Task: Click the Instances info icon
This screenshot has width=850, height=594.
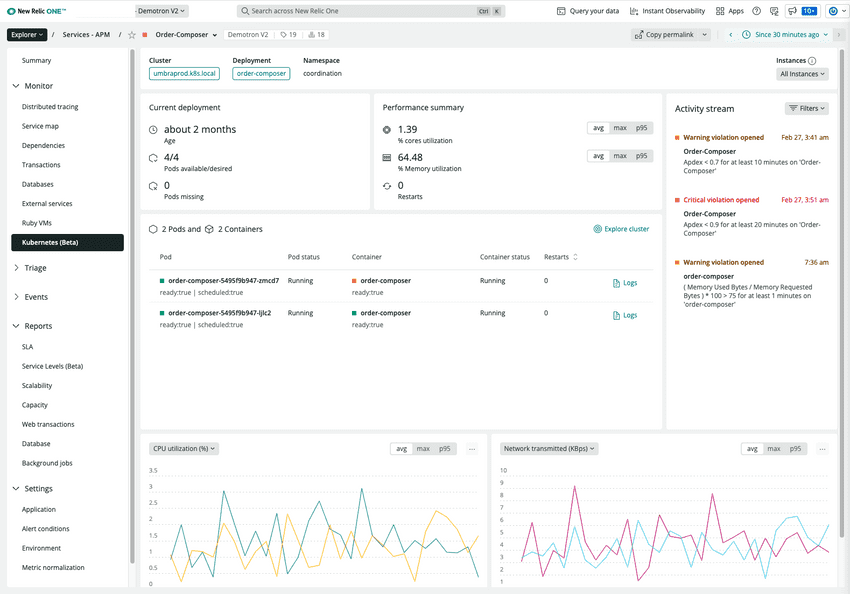Action: pyautogui.click(x=812, y=61)
